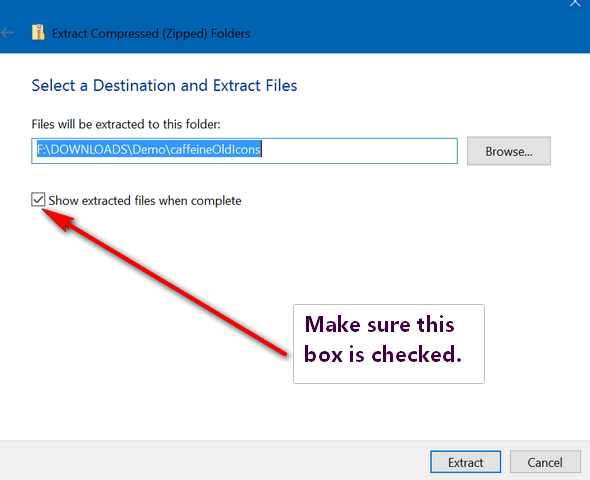Viewport: 590px width, 480px height.
Task: Open the Browse... folder picker
Action: click(509, 151)
